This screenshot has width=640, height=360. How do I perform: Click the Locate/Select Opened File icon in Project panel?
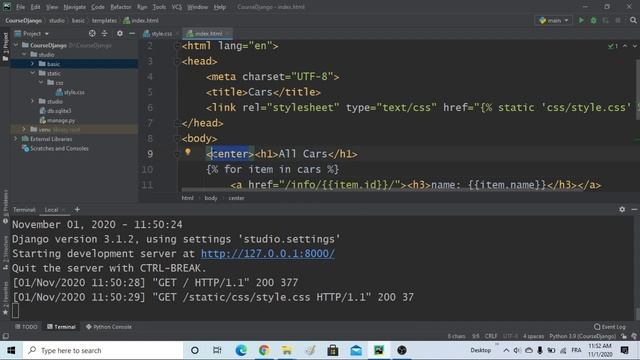click(x=92, y=33)
